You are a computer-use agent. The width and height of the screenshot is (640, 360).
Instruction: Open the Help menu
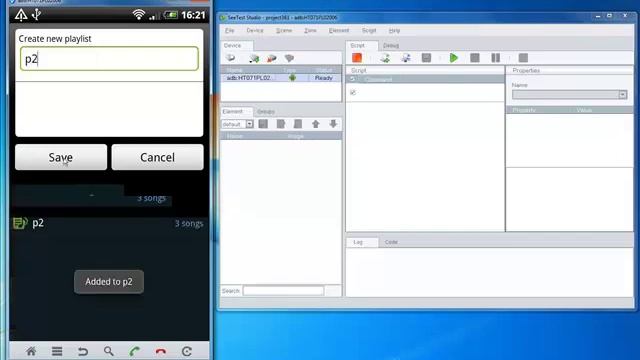click(394, 30)
